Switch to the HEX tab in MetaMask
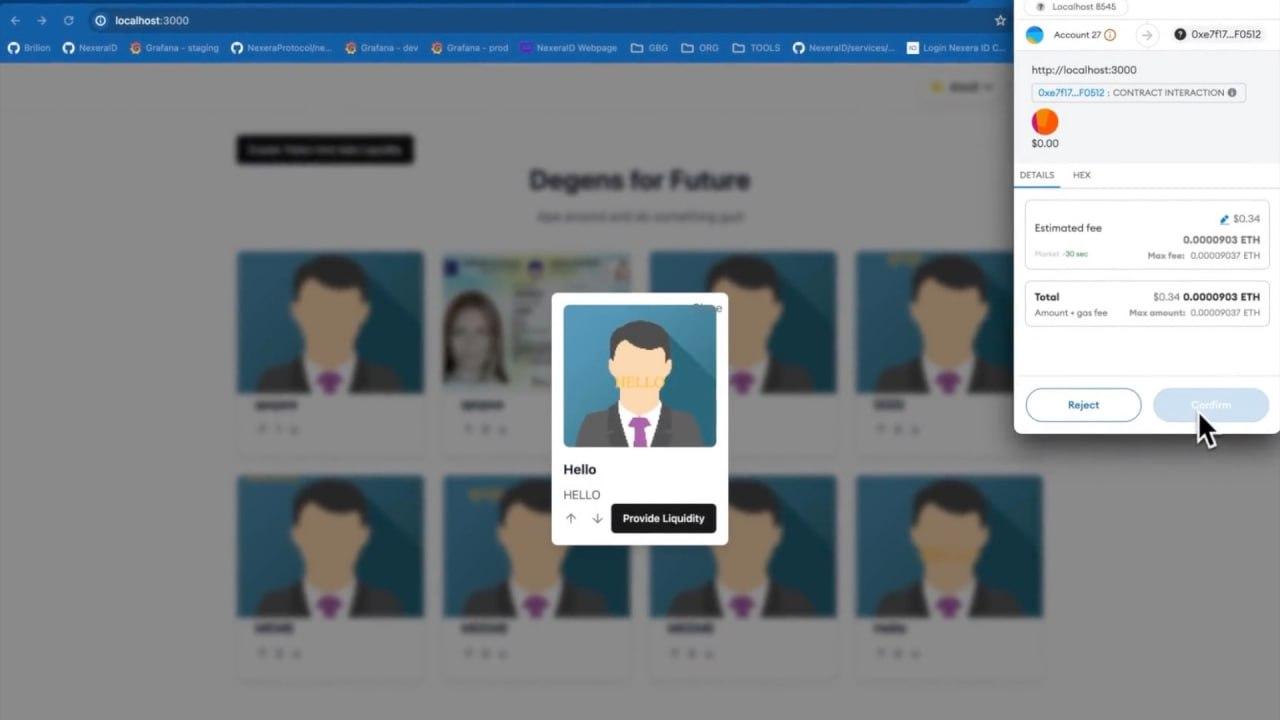This screenshot has width=1280, height=720. pos(1082,175)
